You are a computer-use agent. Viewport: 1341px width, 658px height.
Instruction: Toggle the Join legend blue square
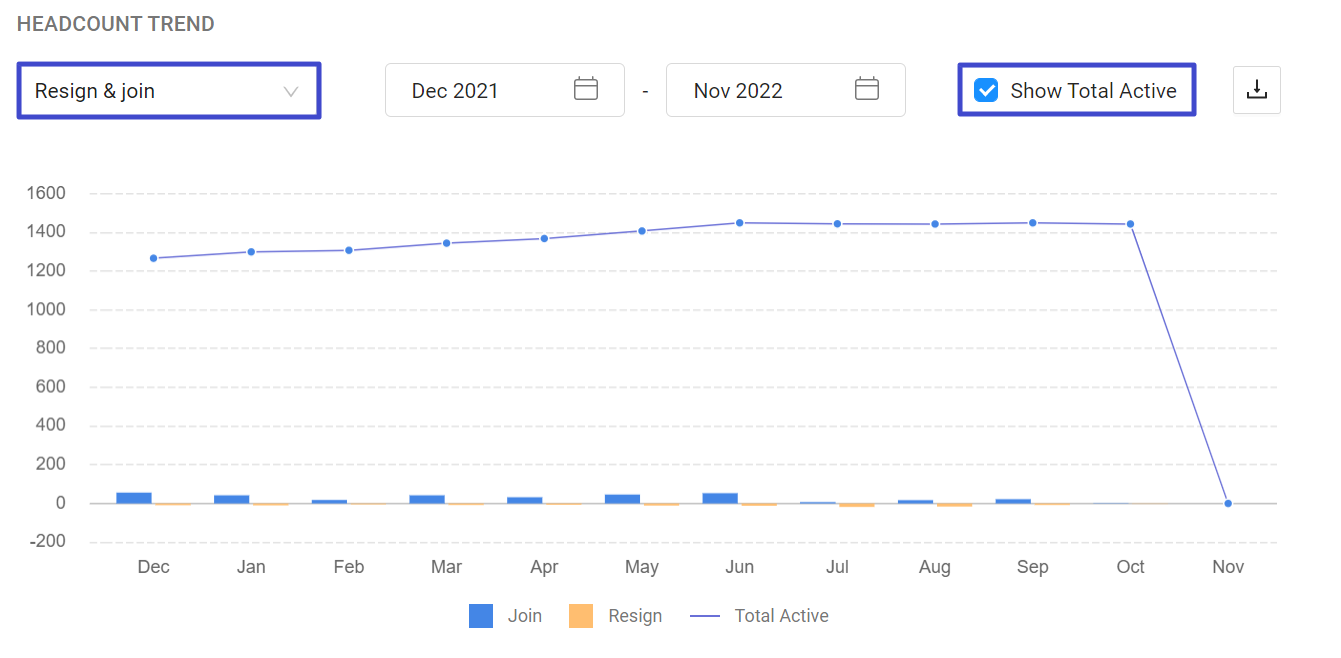coord(481,616)
